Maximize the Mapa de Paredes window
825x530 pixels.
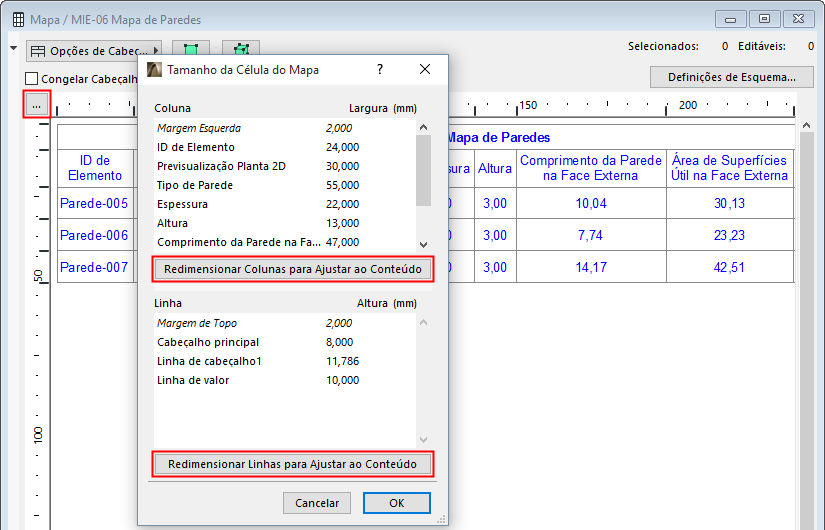point(764,19)
